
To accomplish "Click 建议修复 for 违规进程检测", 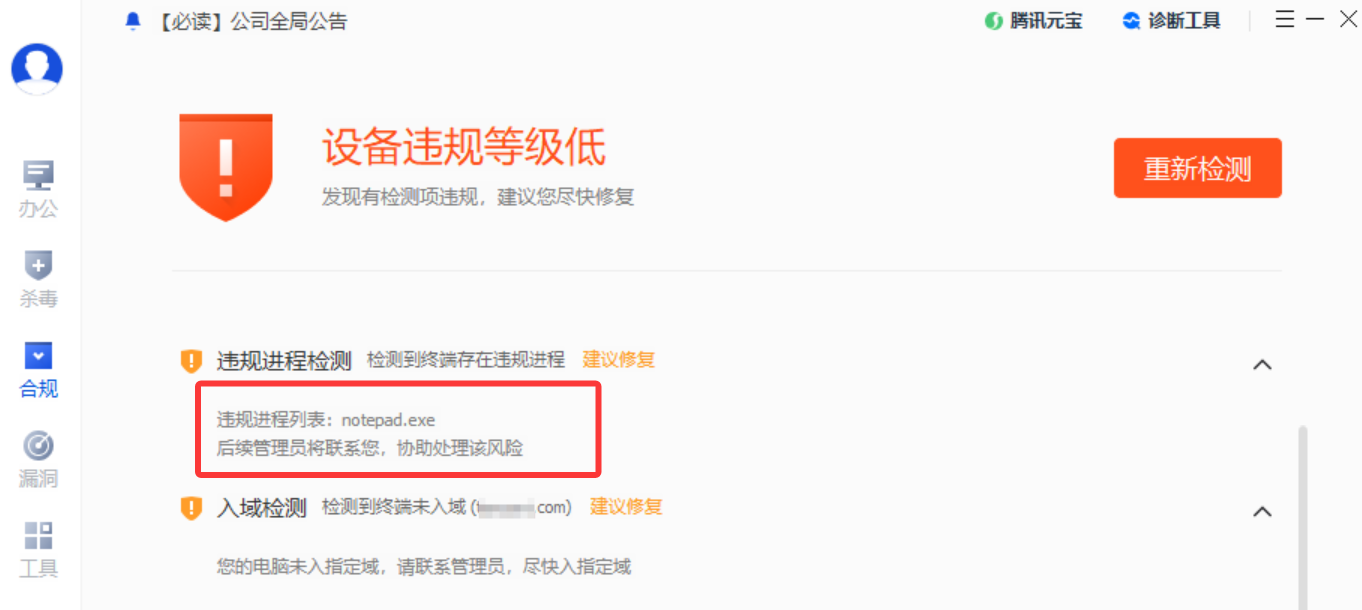I will pyautogui.click(x=619, y=359).
